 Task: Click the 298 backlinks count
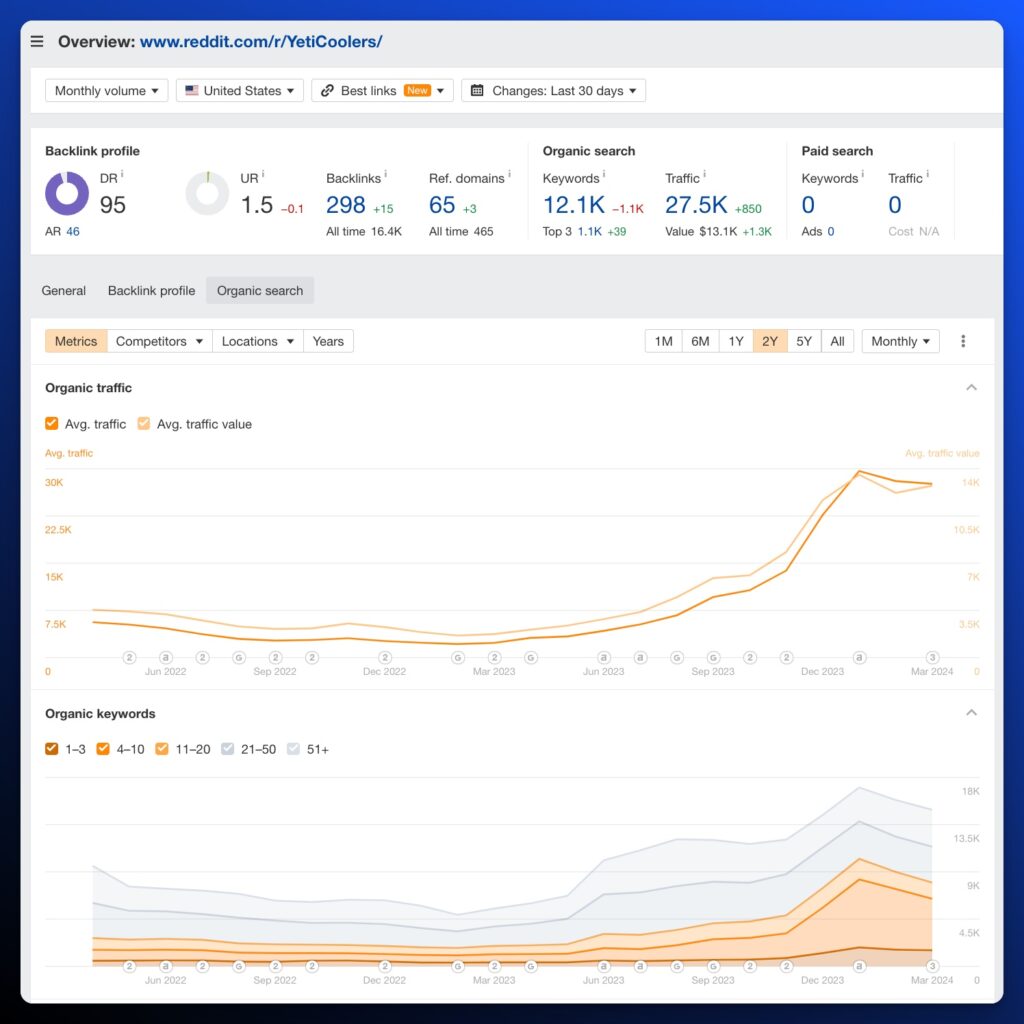[x=346, y=205]
